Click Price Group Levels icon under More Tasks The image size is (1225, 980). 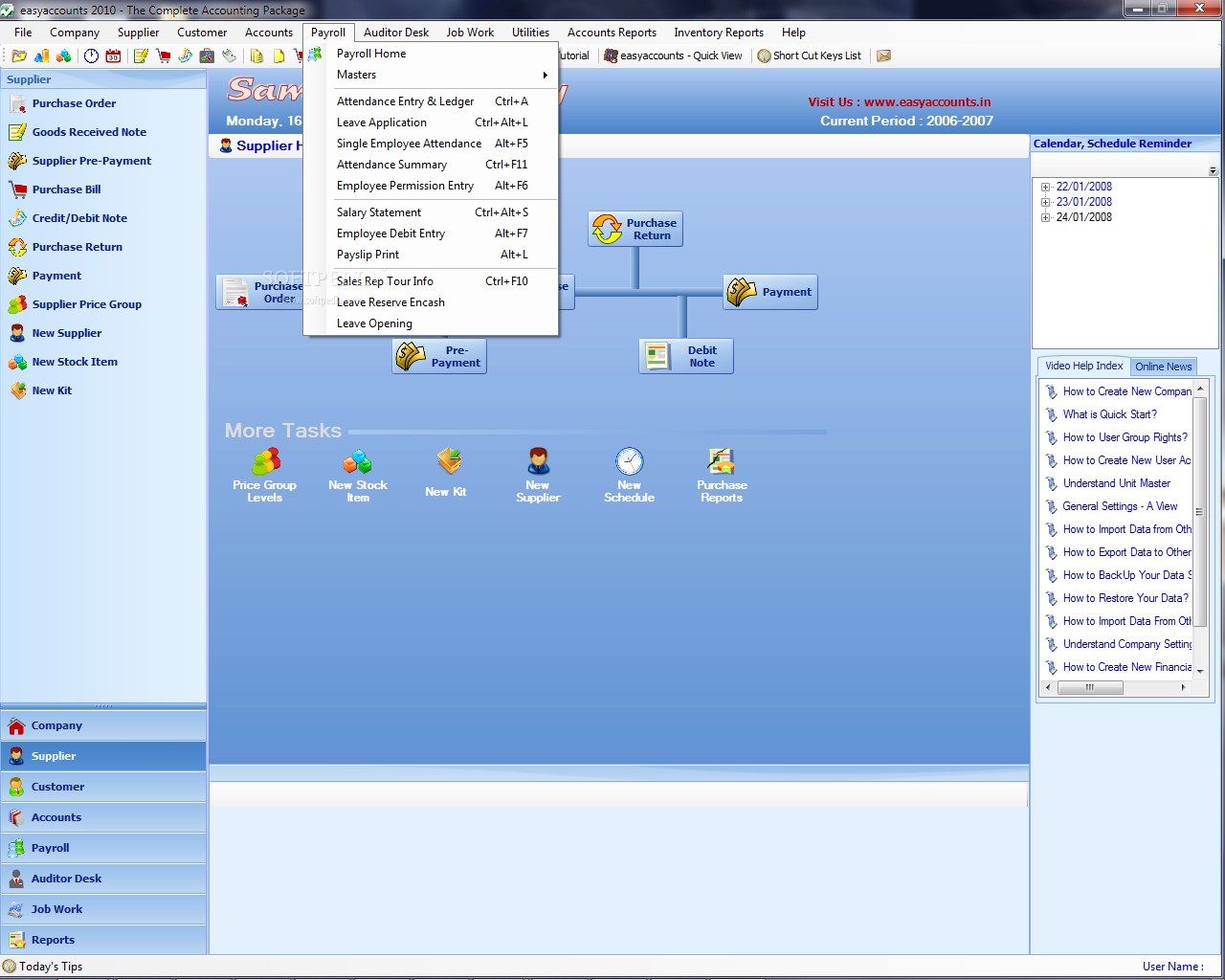click(x=265, y=476)
